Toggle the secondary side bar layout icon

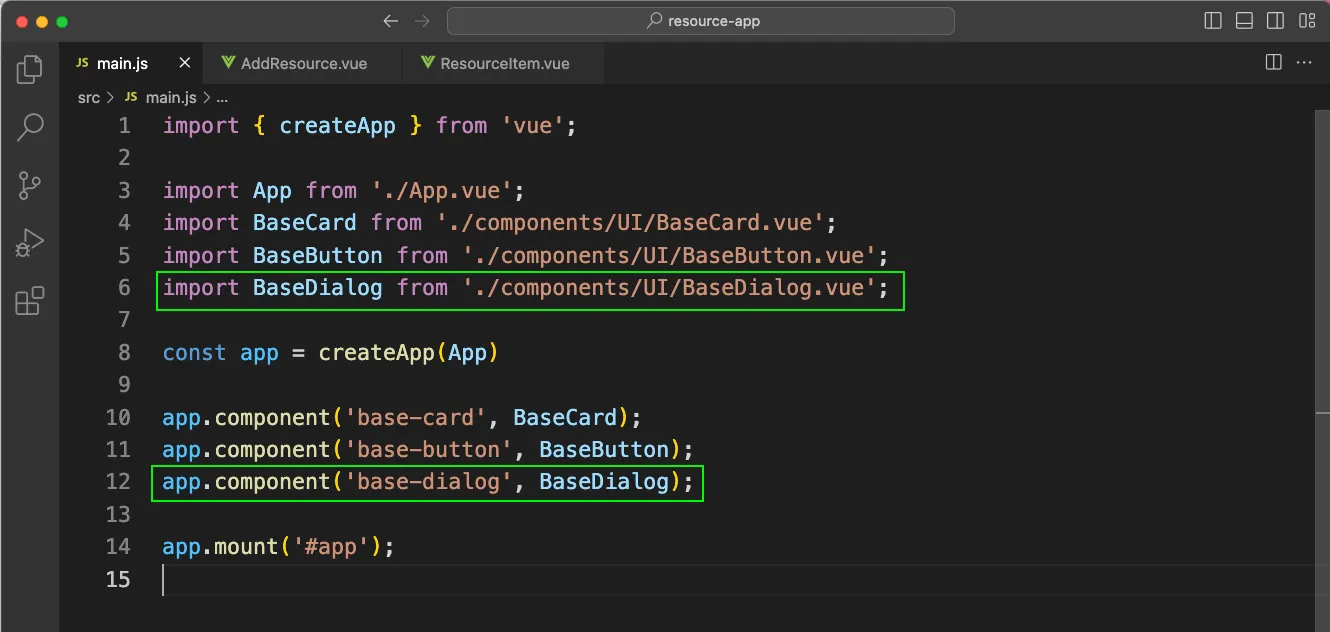pyautogui.click(x=1275, y=21)
